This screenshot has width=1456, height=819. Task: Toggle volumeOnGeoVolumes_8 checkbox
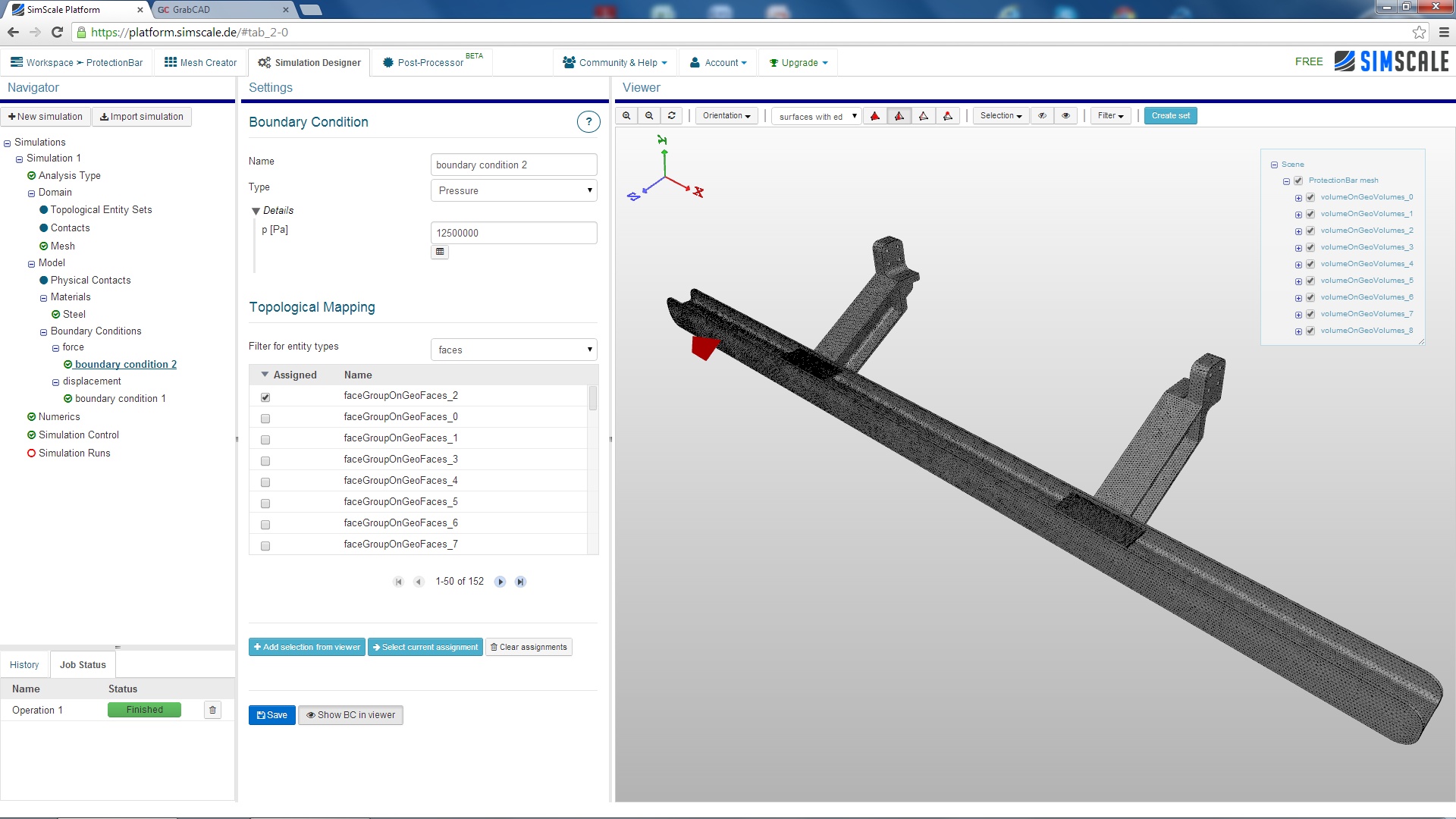(x=1310, y=331)
